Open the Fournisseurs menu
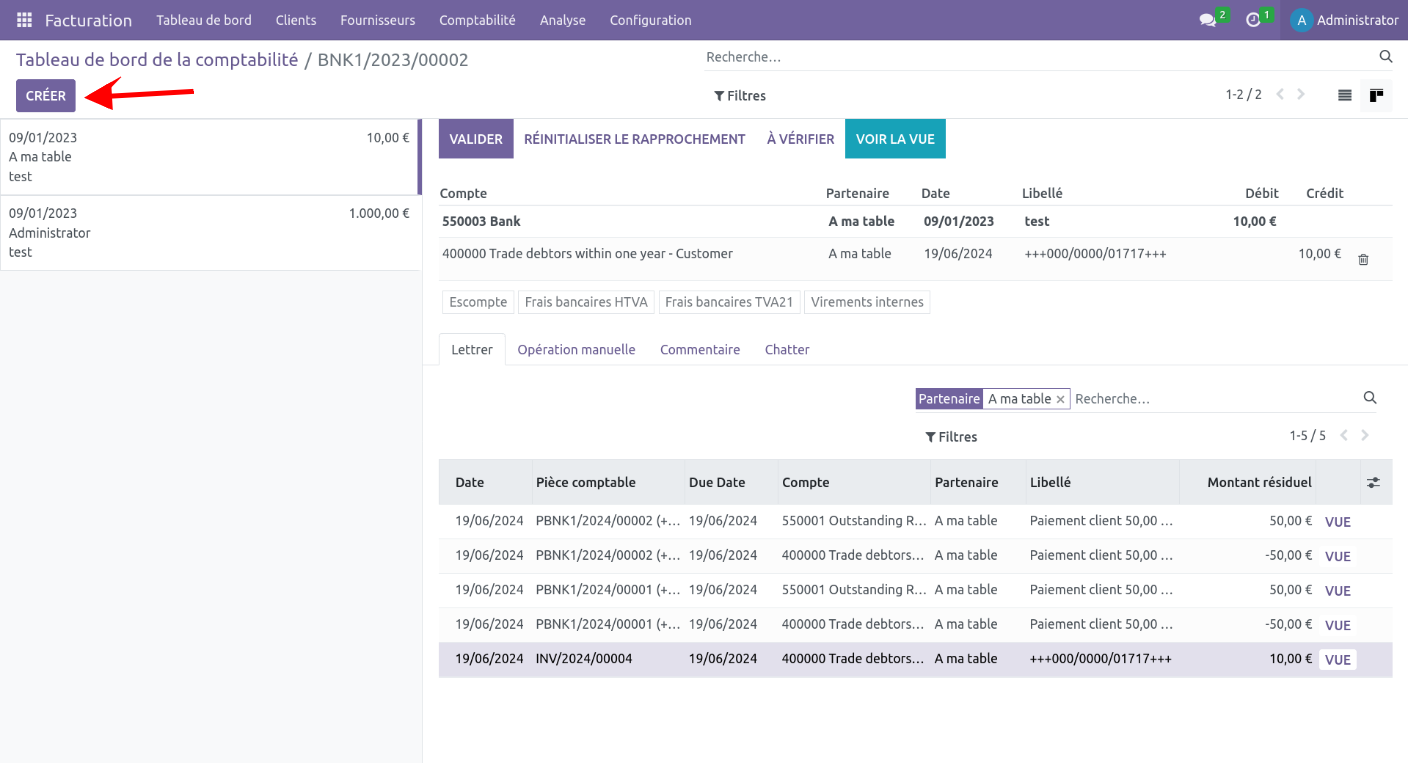 pyautogui.click(x=377, y=20)
